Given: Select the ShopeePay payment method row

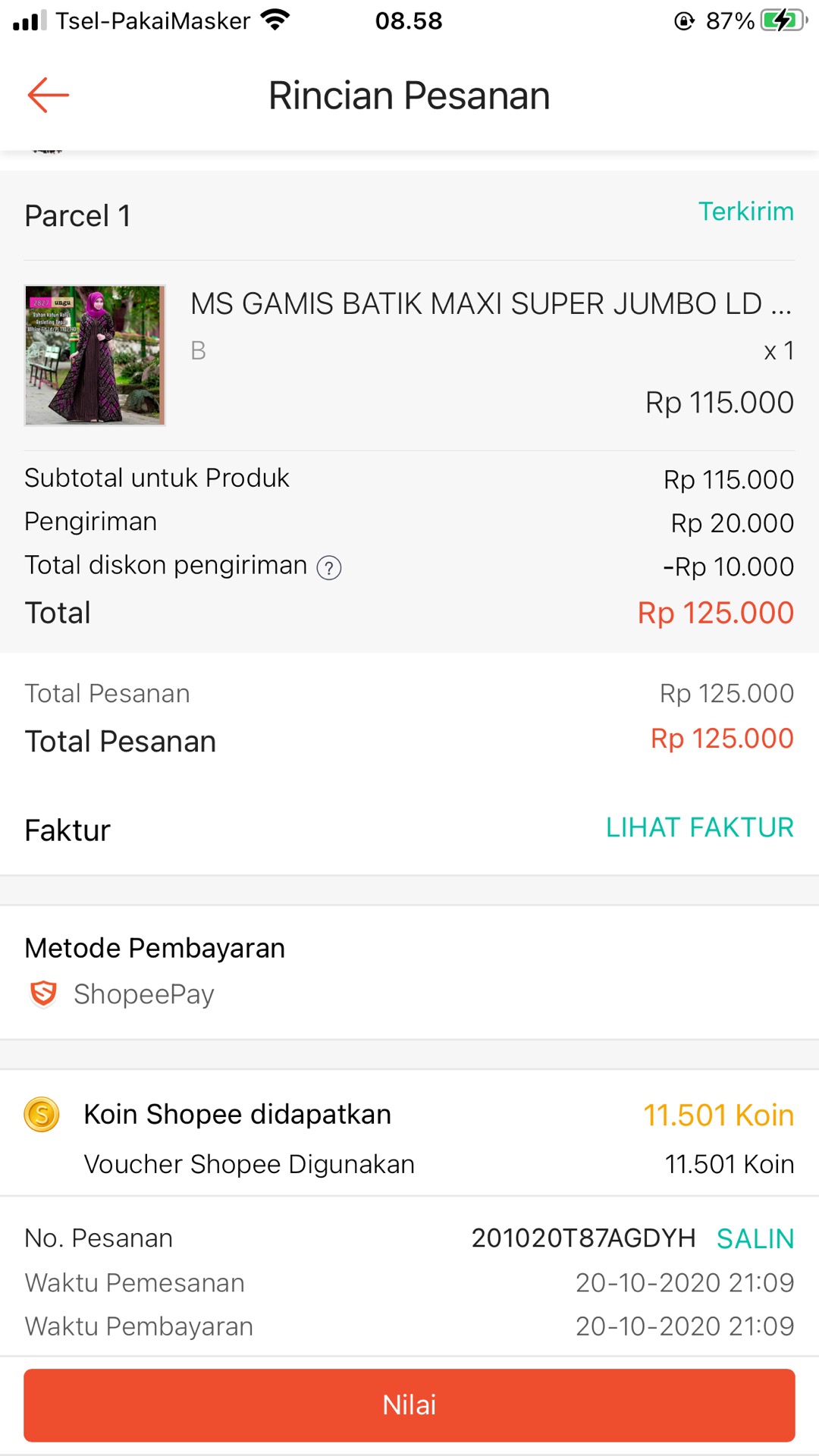Looking at the screenshot, I should coord(144,994).
